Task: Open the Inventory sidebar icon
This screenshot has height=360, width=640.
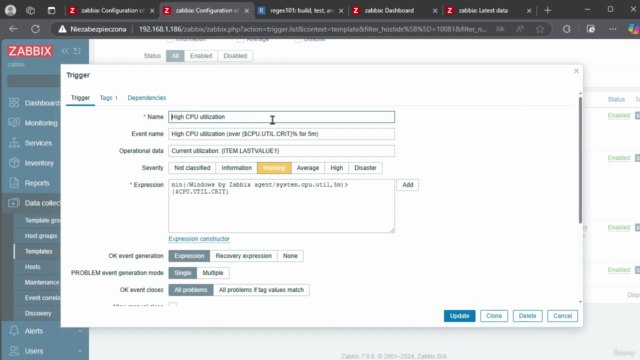Action: (x=14, y=163)
